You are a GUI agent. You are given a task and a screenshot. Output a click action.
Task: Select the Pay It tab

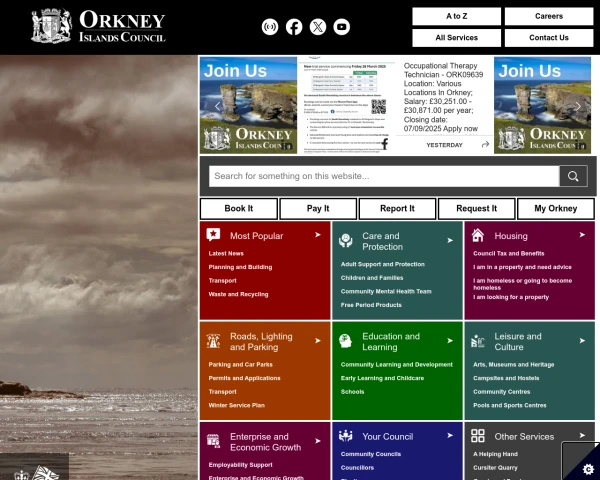pos(318,209)
